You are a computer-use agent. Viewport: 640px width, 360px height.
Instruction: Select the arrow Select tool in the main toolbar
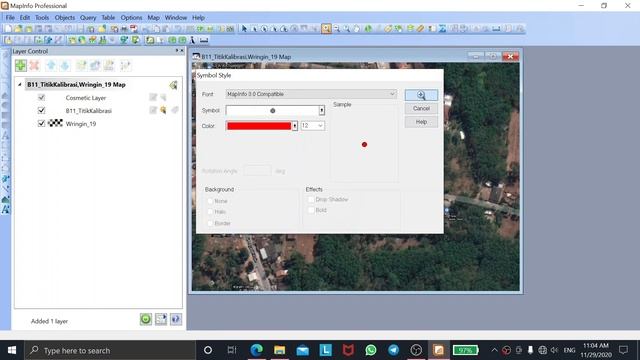click(x=244, y=29)
